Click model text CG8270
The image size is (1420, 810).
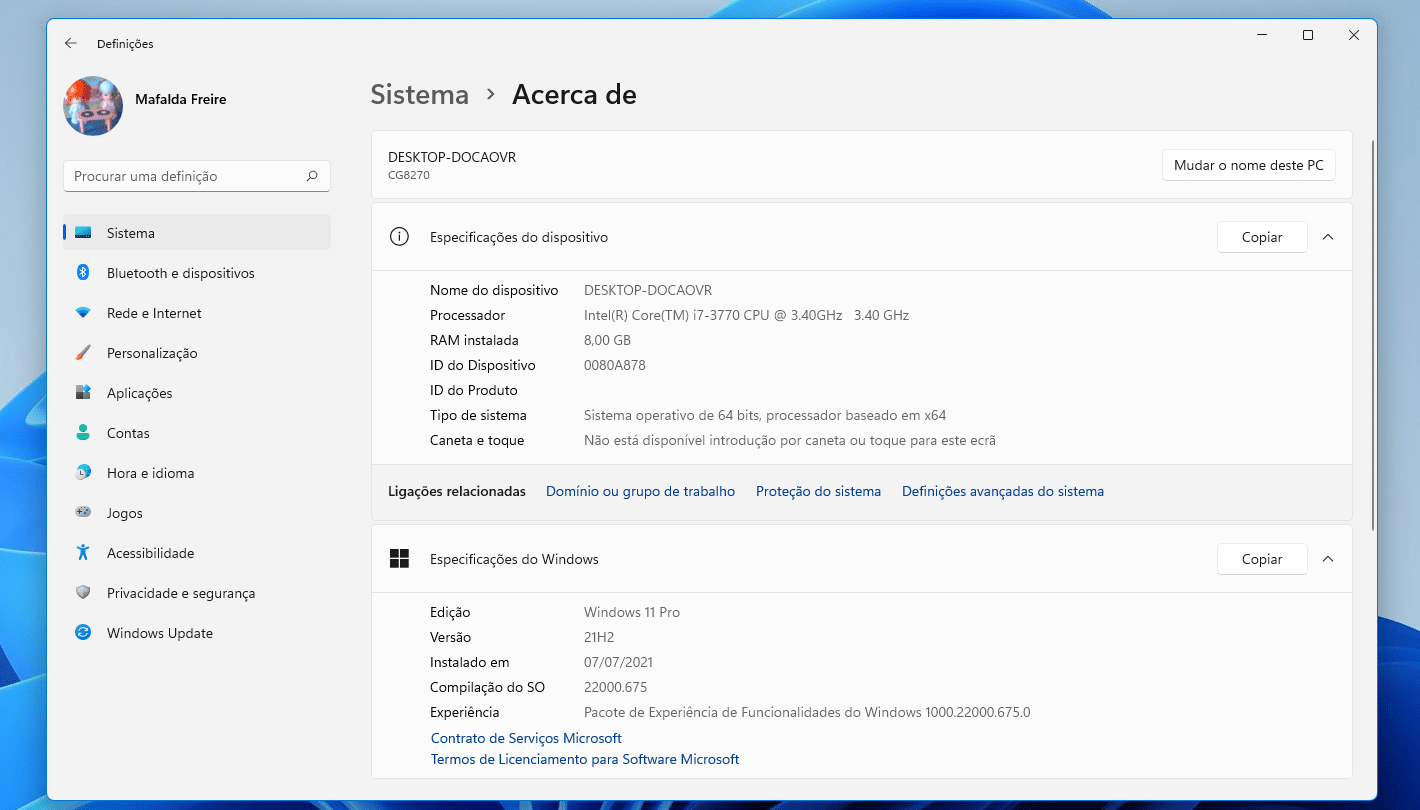(x=409, y=175)
